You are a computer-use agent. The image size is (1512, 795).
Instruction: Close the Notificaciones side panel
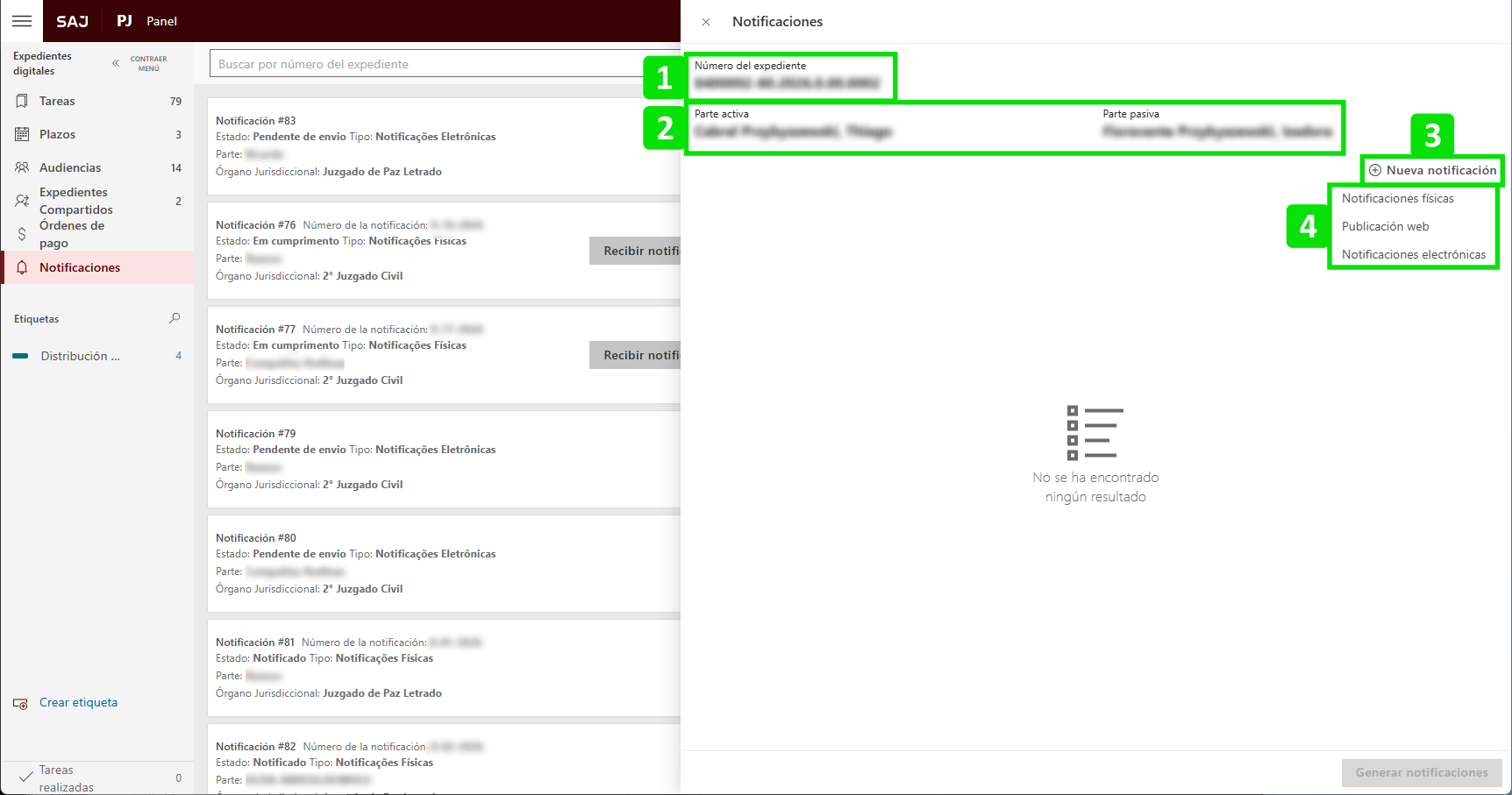706,22
